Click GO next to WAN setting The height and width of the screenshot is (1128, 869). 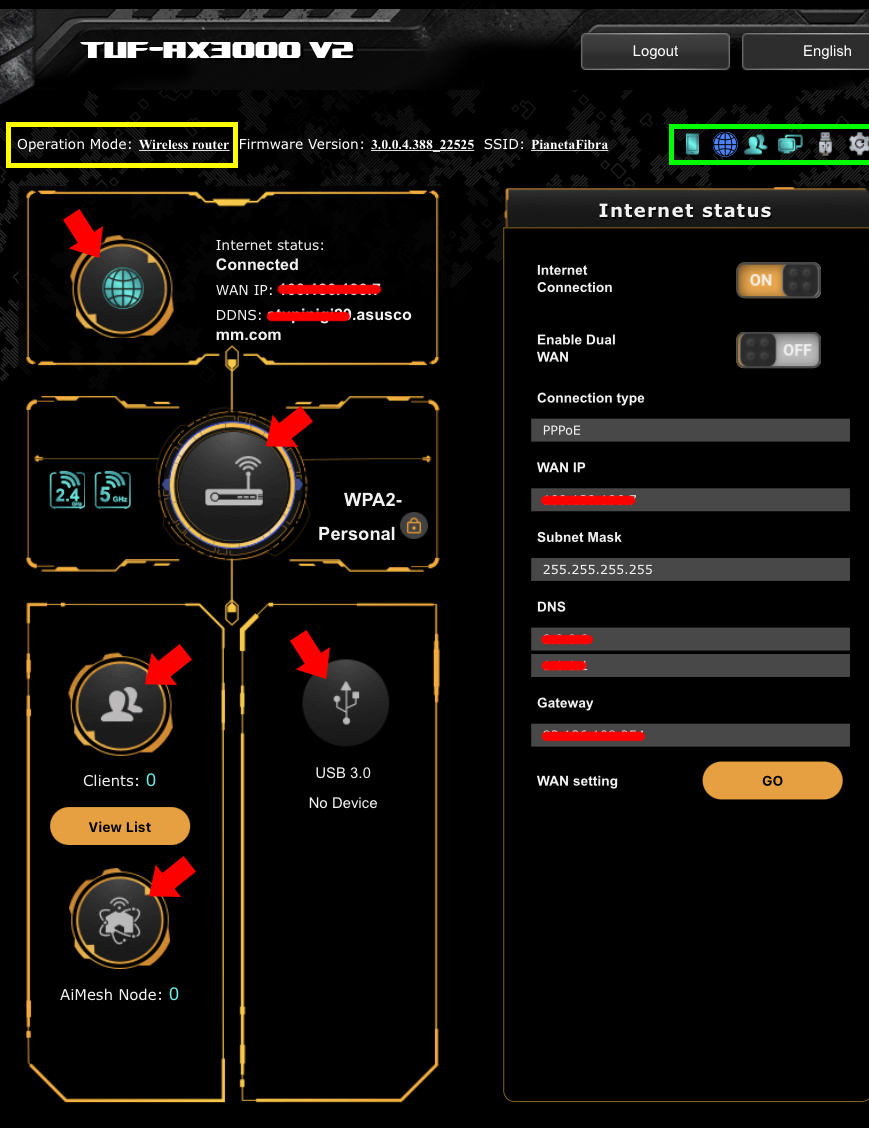pyautogui.click(x=773, y=781)
